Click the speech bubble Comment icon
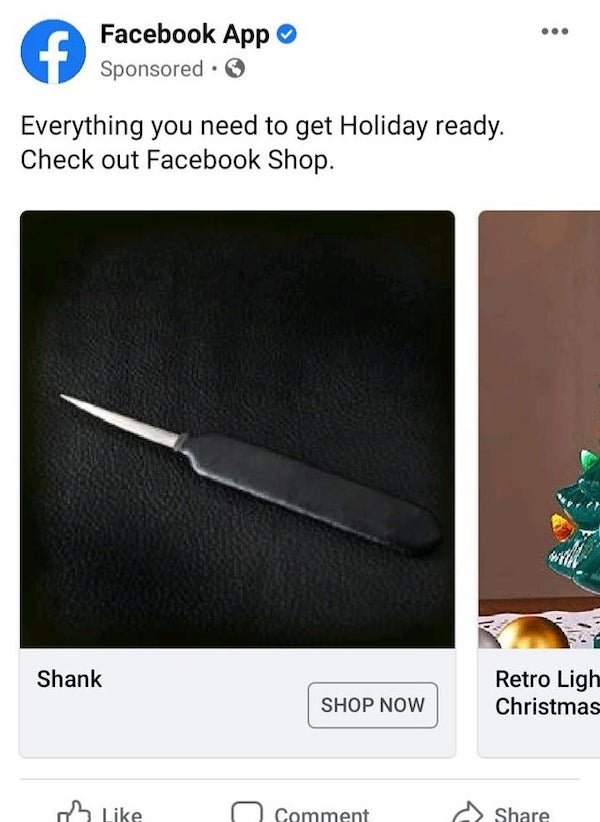 [247, 812]
